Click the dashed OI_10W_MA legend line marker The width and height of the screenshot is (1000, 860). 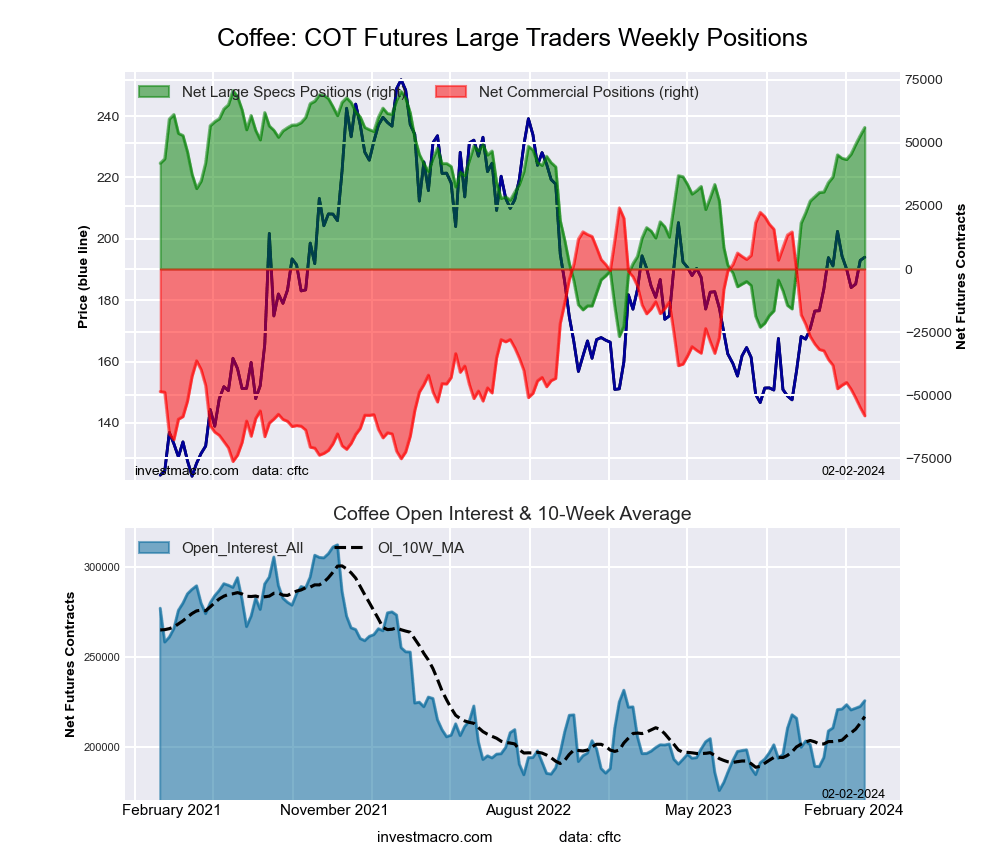350,547
